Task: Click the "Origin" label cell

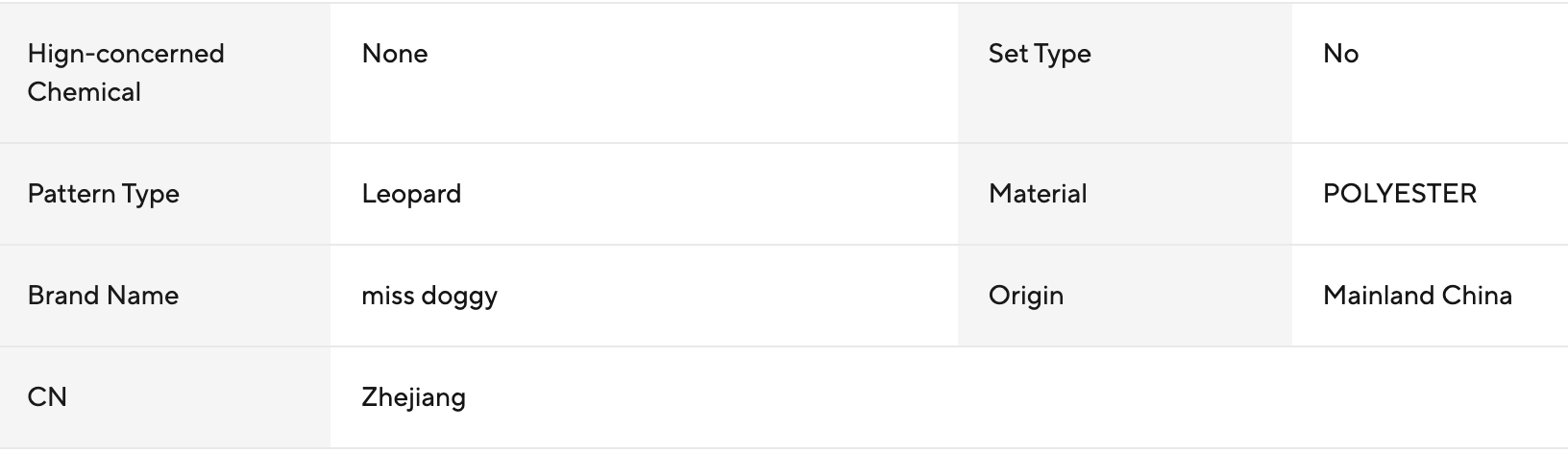Action: pos(1026,296)
